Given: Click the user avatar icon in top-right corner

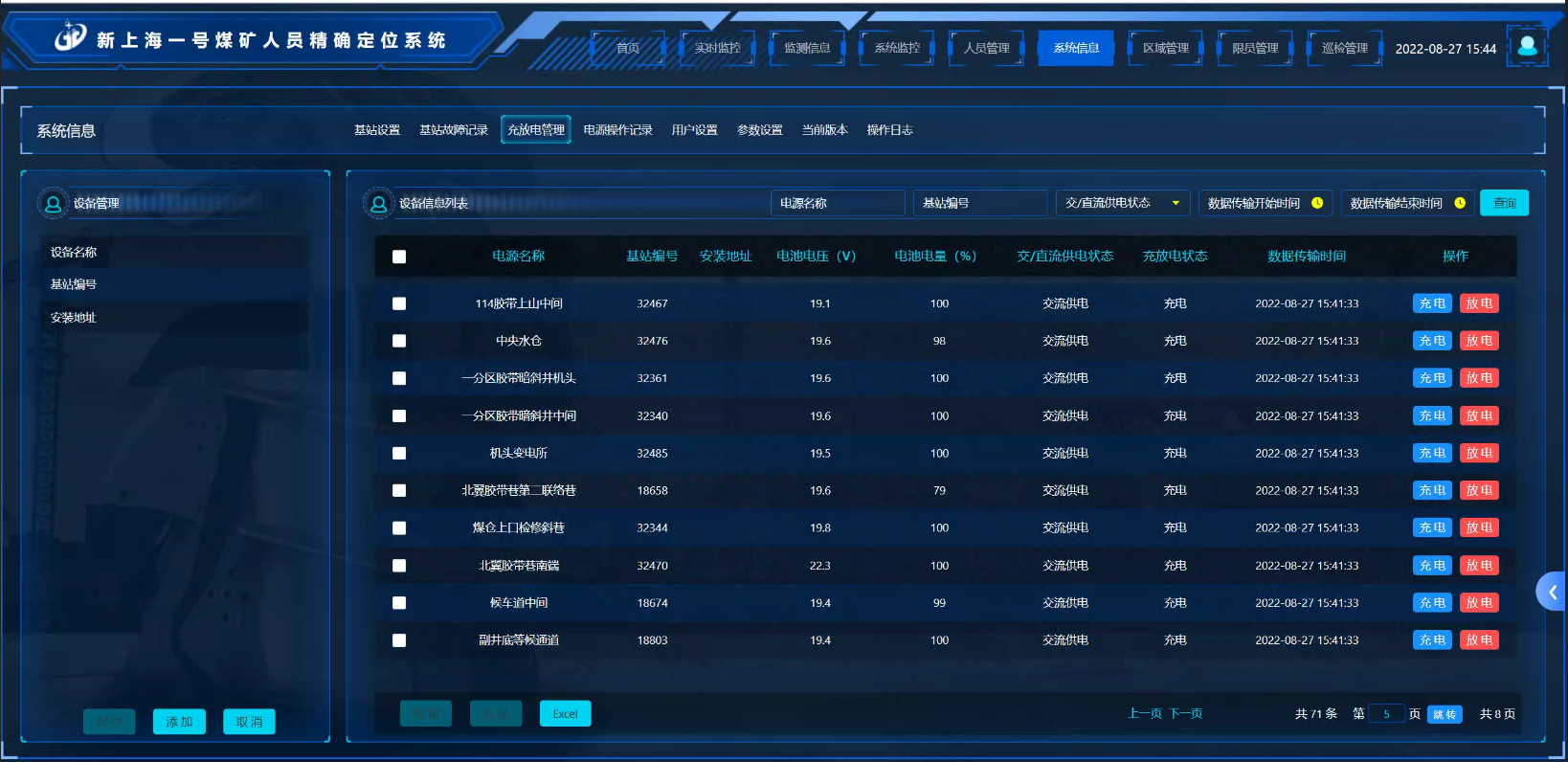Looking at the screenshot, I should coord(1527,46).
